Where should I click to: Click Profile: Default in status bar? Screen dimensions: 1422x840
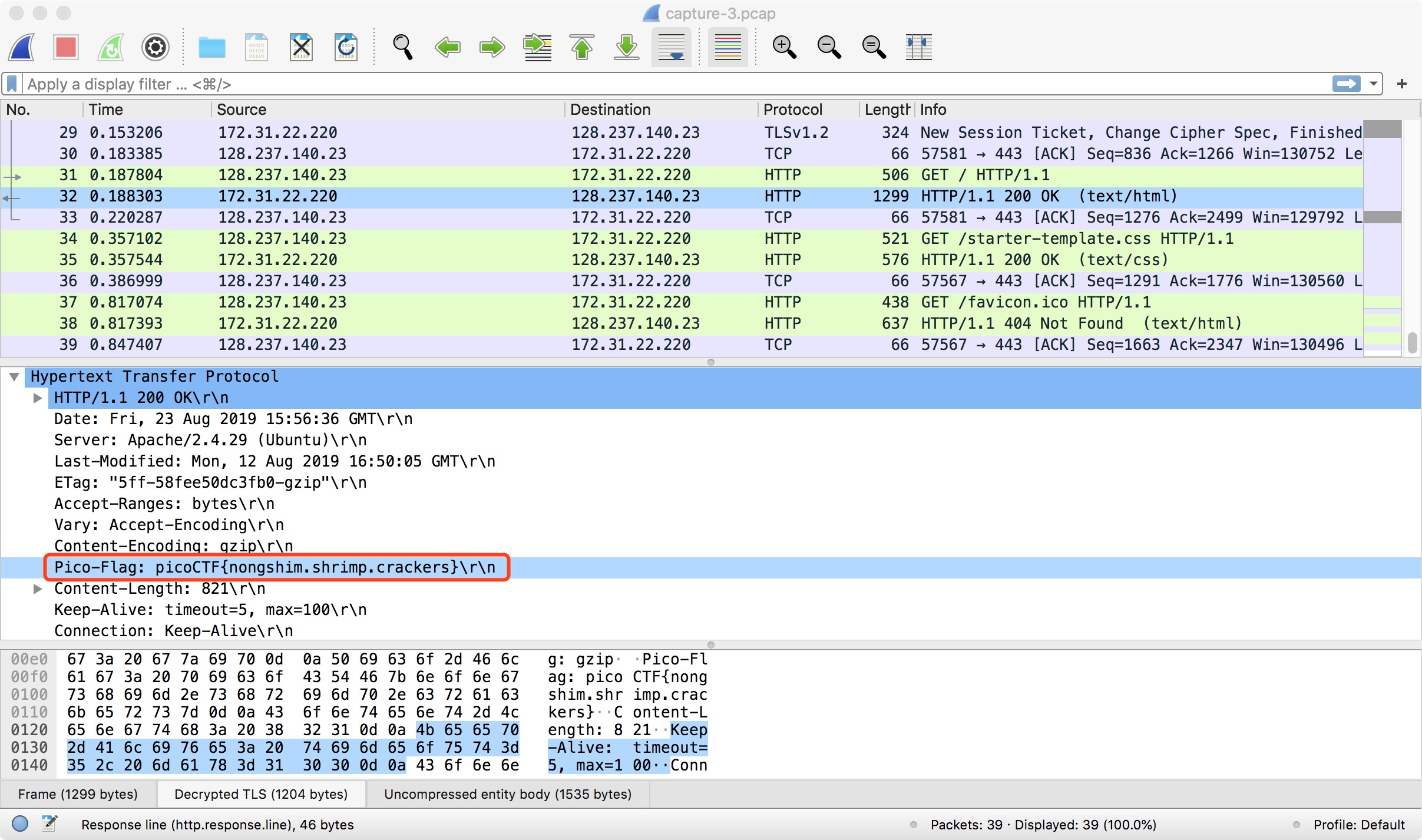(x=1358, y=825)
